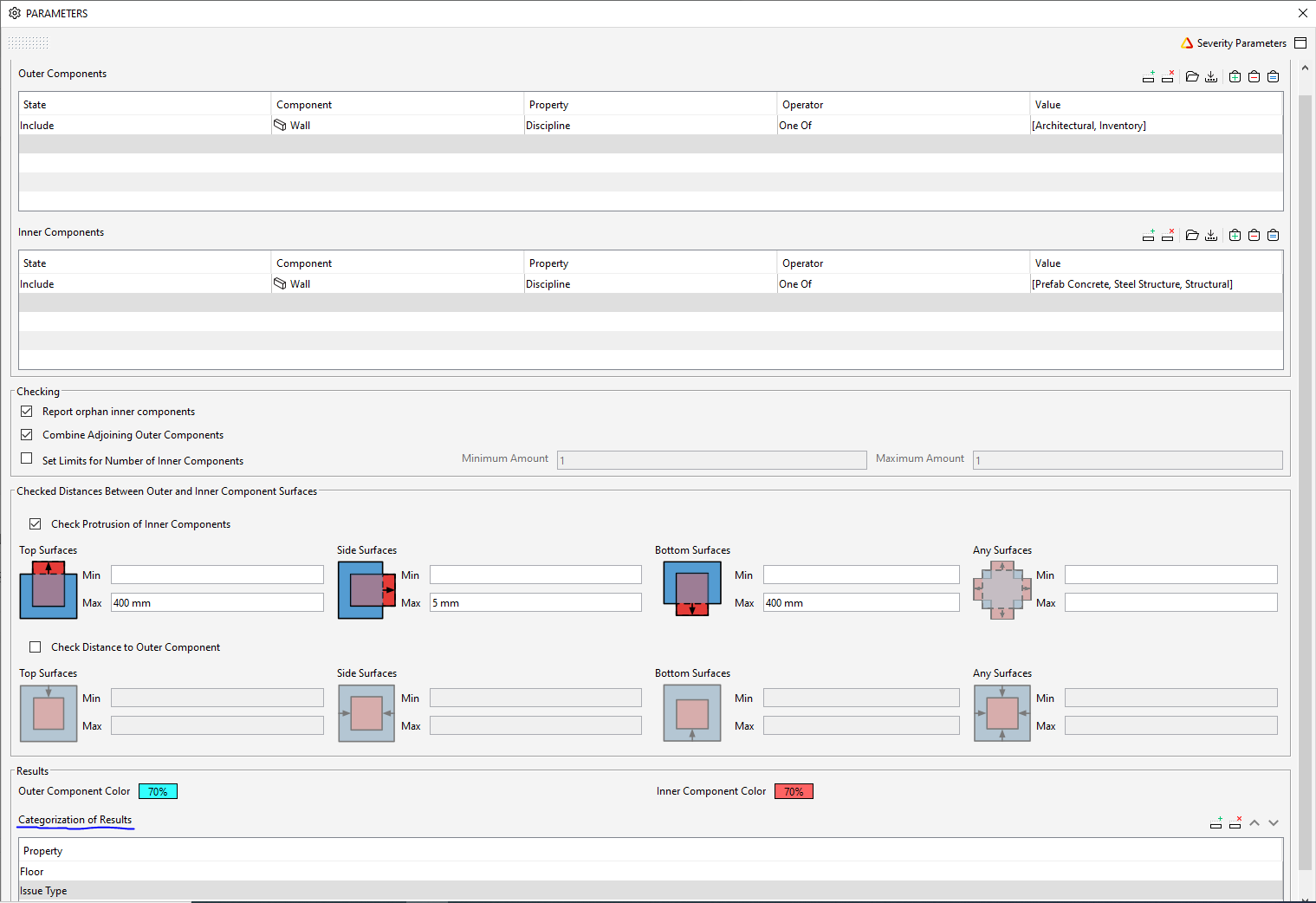1316x903 pixels.
Task: Open Severity Parameters
Action: pos(1234,43)
